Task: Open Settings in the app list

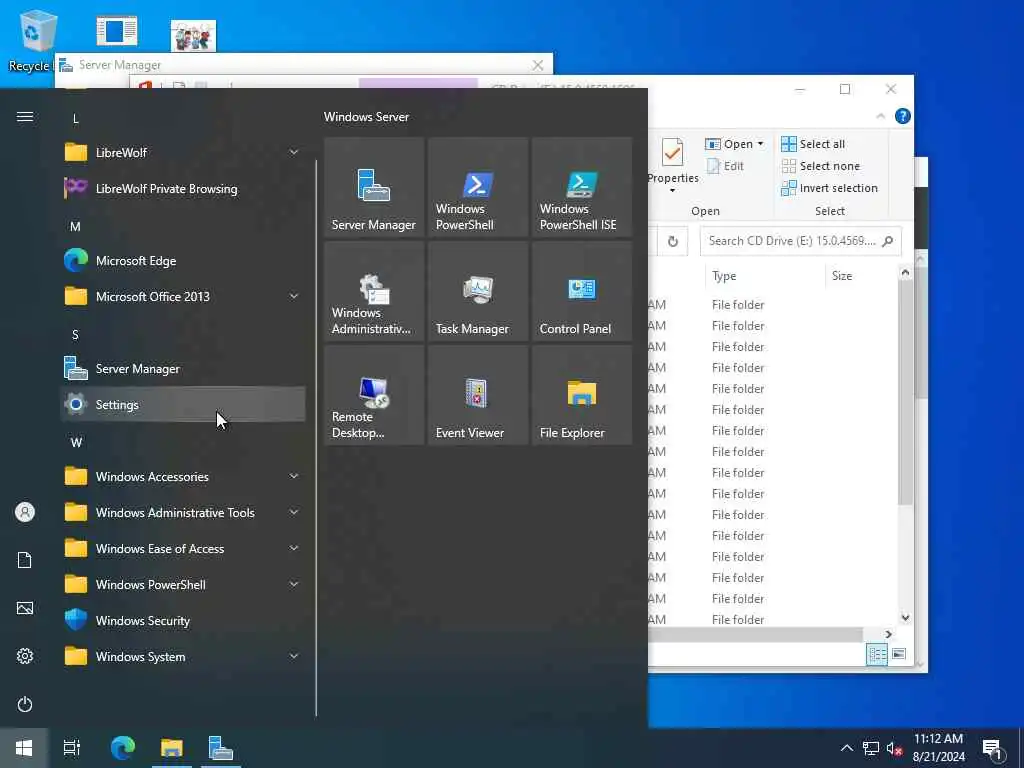Action: click(183, 404)
